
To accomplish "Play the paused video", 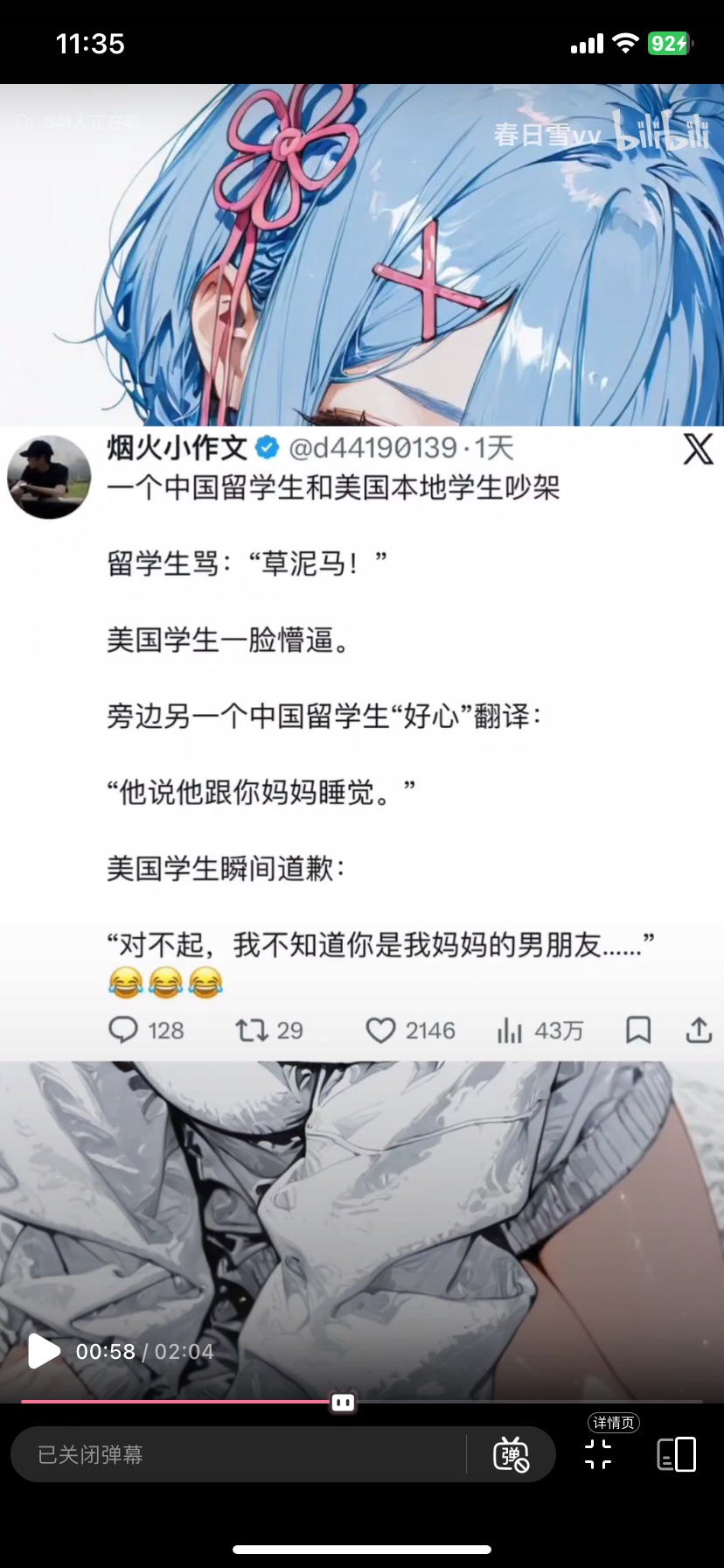I will click(x=43, y=1351).
